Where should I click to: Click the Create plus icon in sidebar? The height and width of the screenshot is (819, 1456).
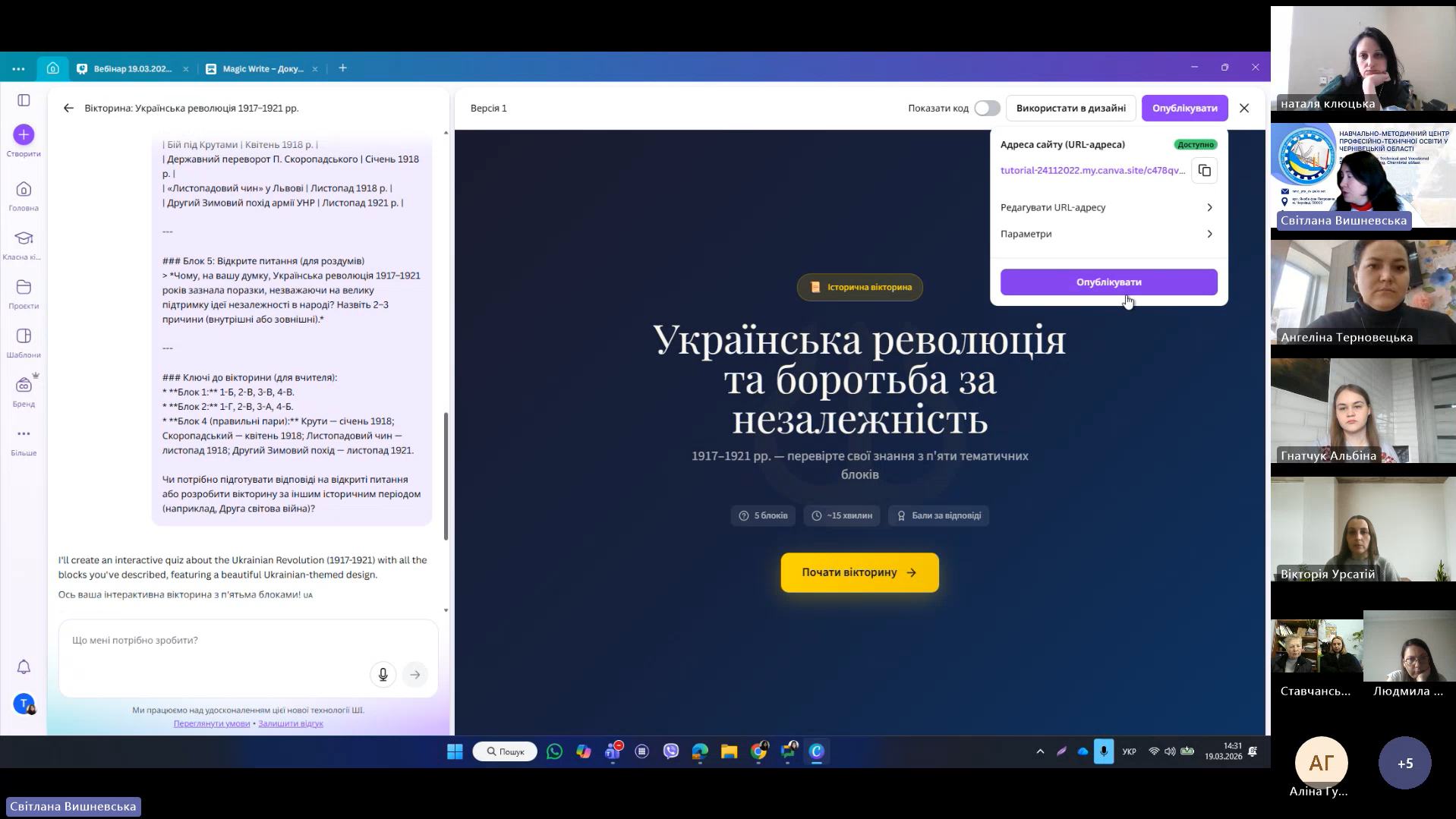24,135
